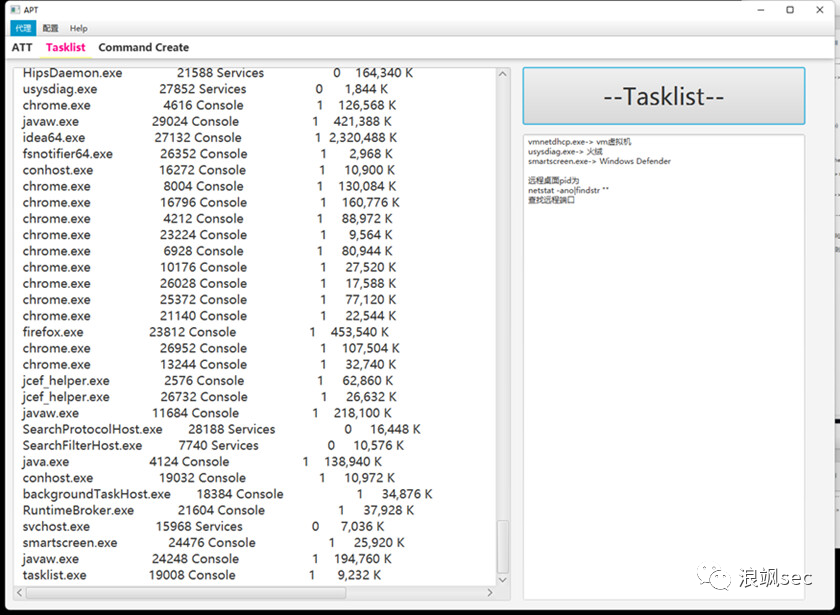The image size is (840, 615).
Task: Select chrome.exe row with PID 26952
Action: pos(211,348)
